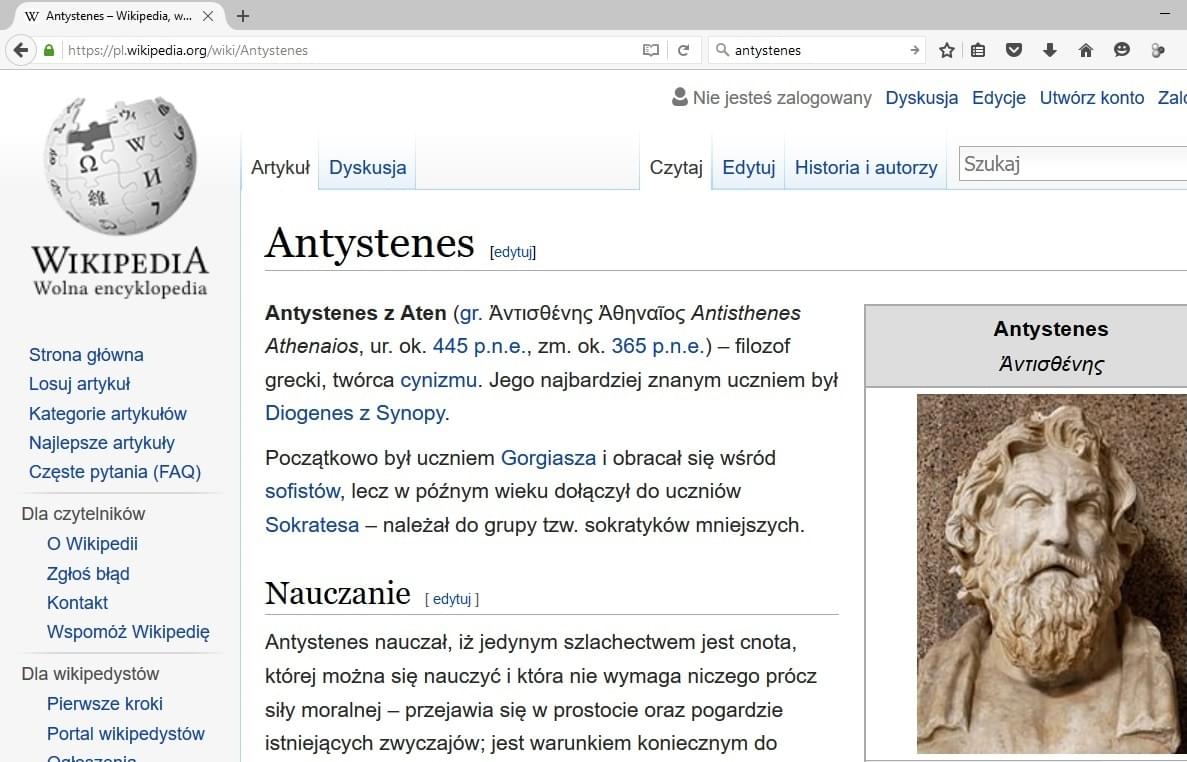Follow the 365 p.n.e. link

(x=658, y=346)
